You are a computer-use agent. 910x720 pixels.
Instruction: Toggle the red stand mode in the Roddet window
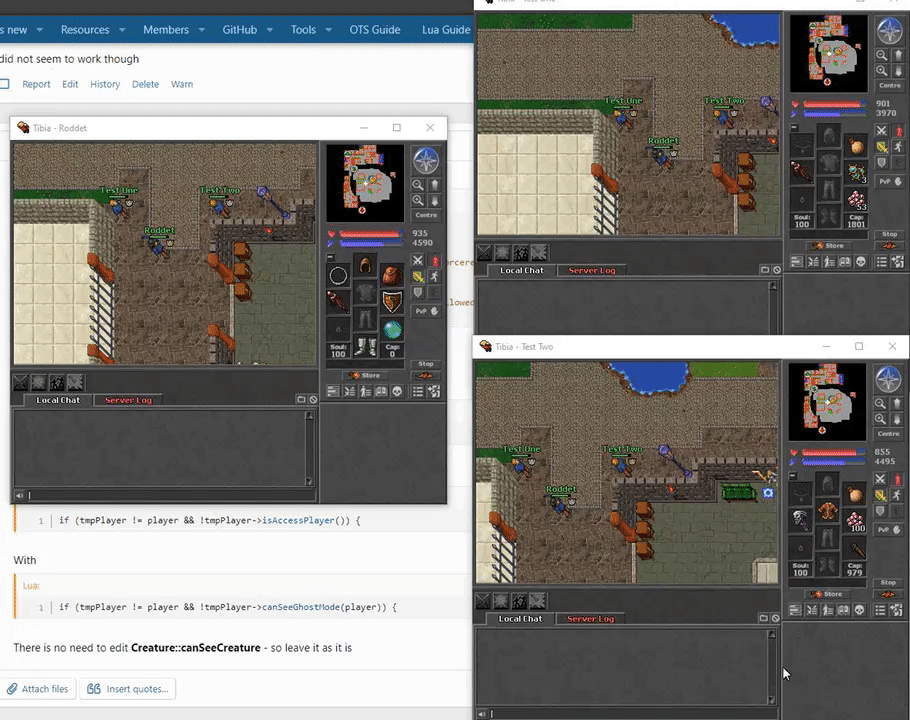[435, 260]
